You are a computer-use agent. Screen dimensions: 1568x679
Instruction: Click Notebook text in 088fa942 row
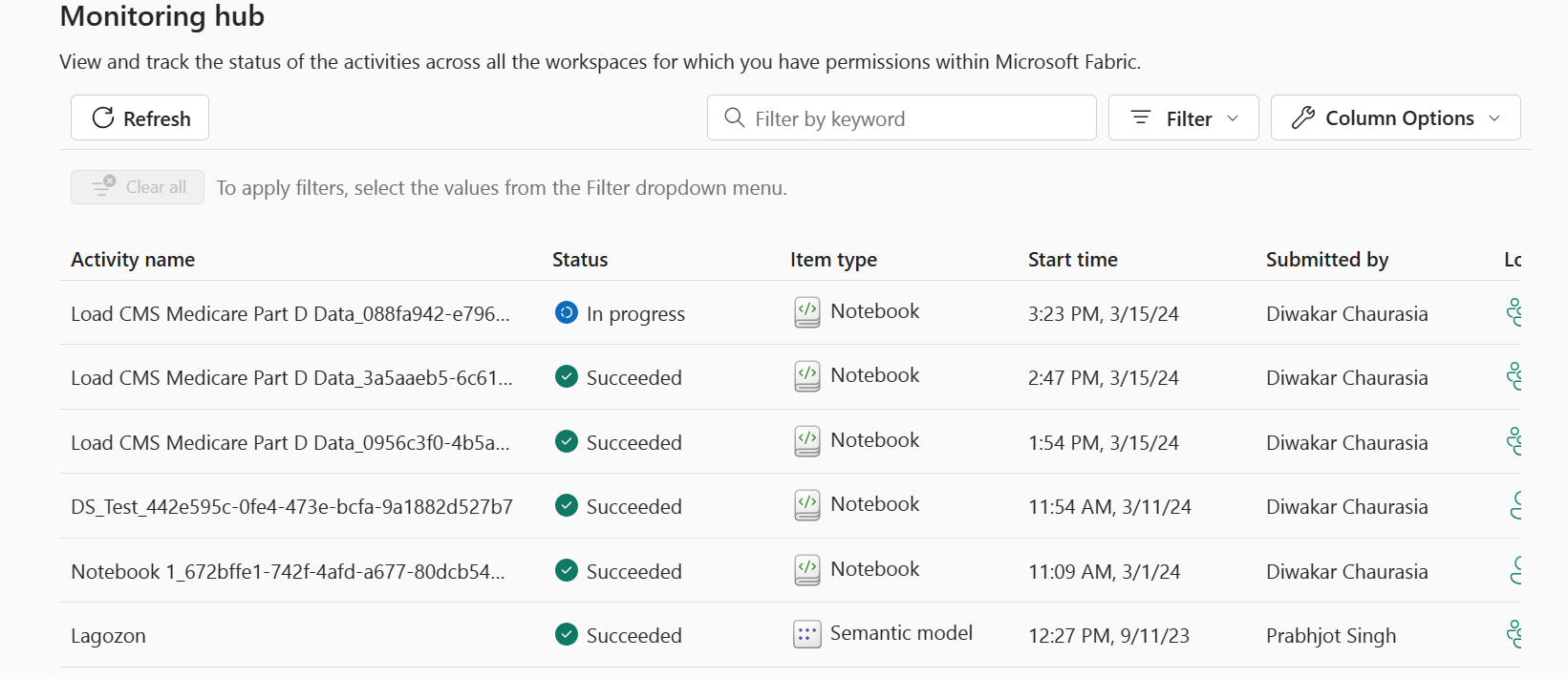coord(875,311)
